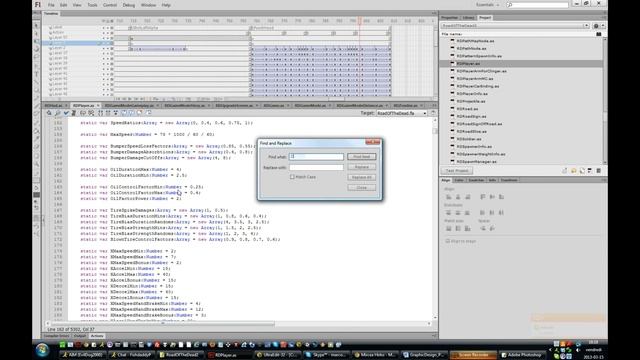
Task: Click the timeline red playhead marker
Action: click(360, 20)
